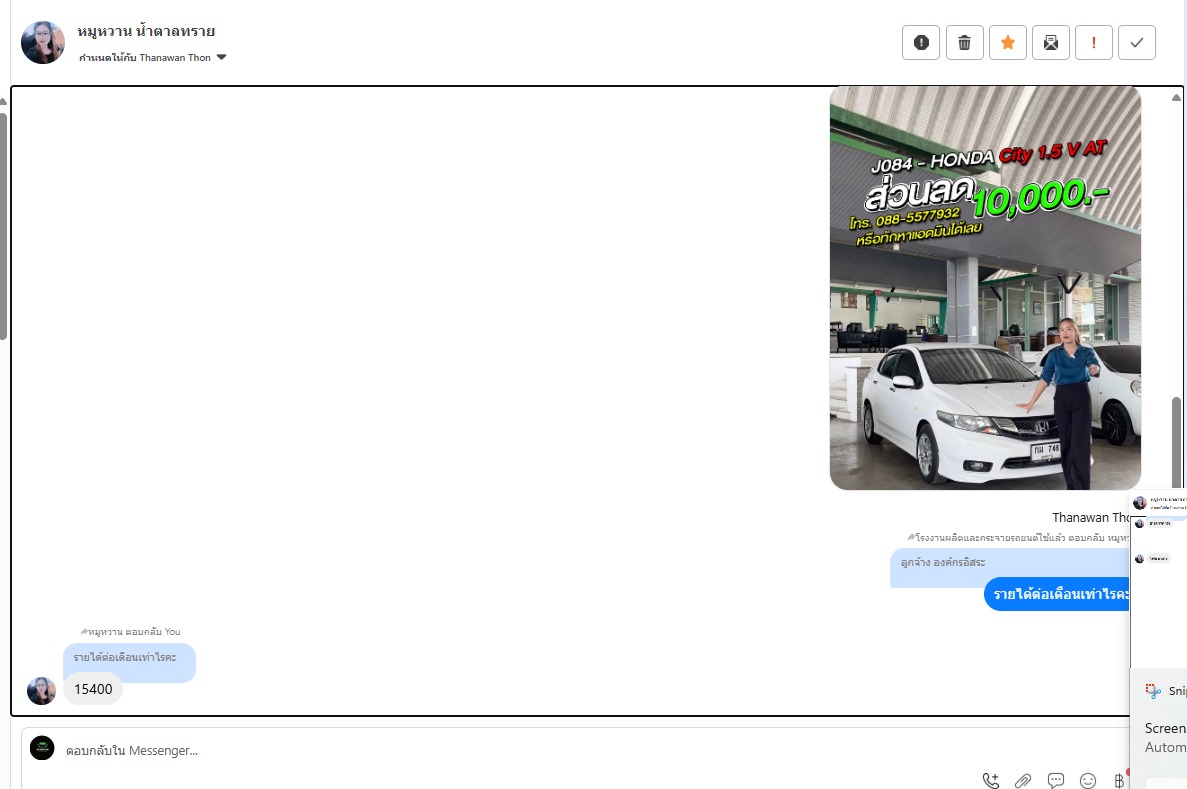The width and height of the screenshot is (1187, 789).
Task: Click the baht payment icon
Action: tap(1119, 780)
